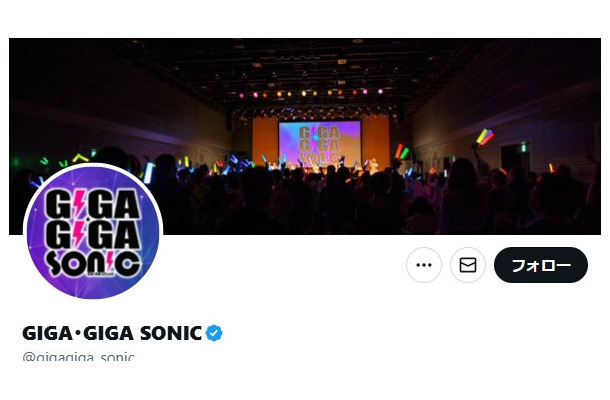Click the envelope direct message icon
The height and width of the screenshot is (400, 610).
pos(467,265)
